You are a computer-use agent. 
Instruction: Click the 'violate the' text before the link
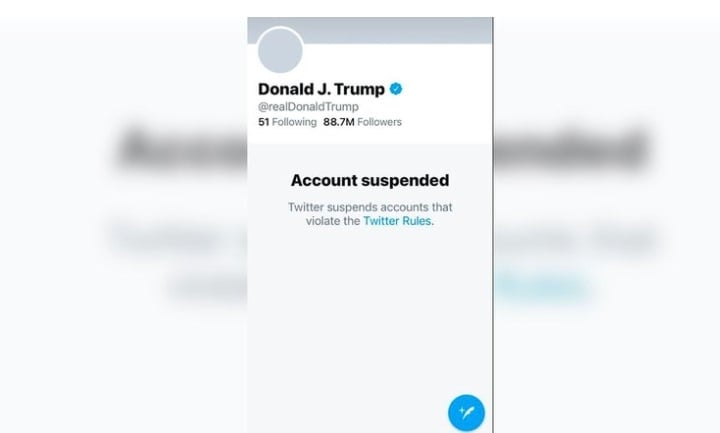pyautogui.click(x=333, y=221)
